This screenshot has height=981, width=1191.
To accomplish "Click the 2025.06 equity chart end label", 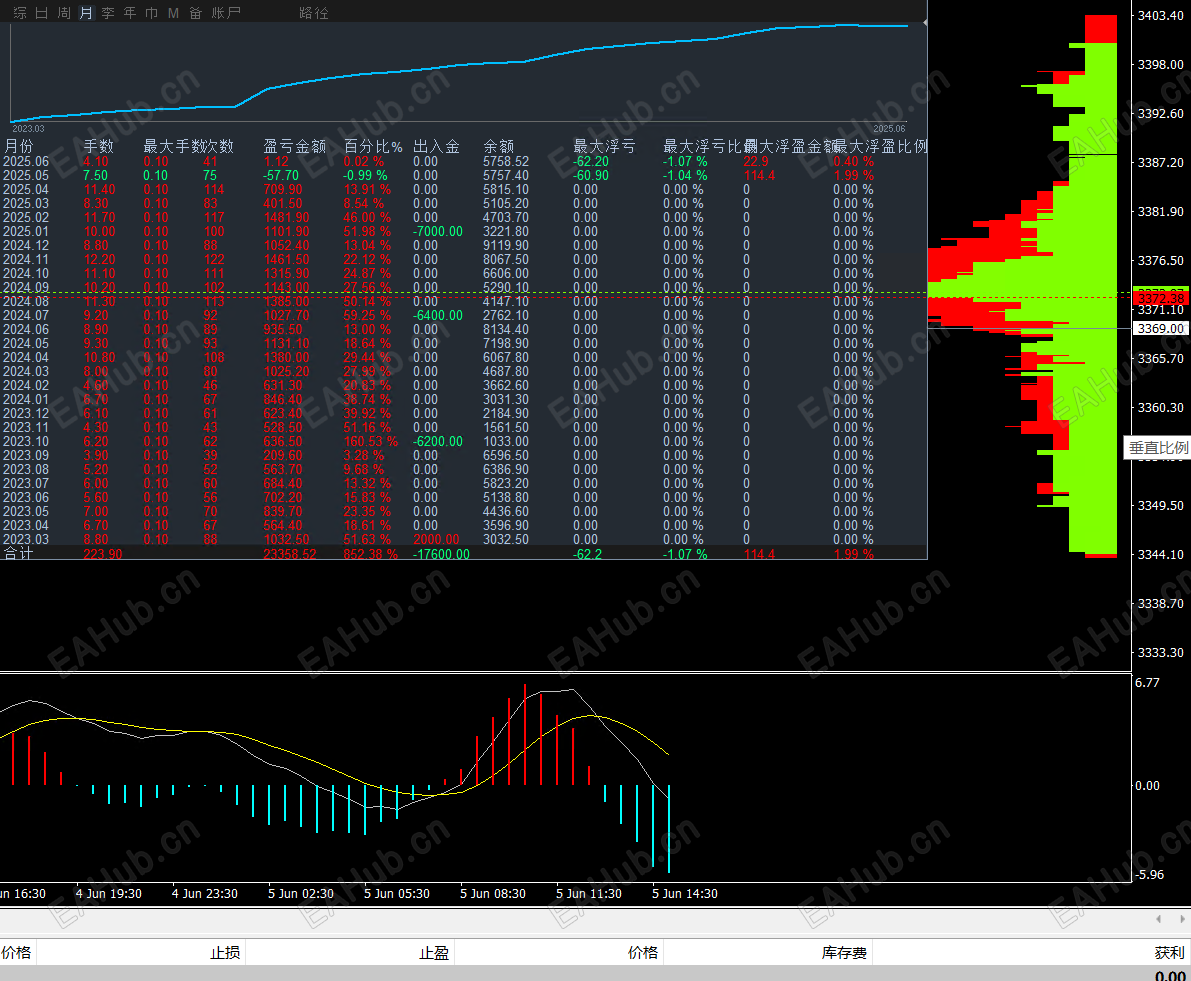I will point(889,128).
